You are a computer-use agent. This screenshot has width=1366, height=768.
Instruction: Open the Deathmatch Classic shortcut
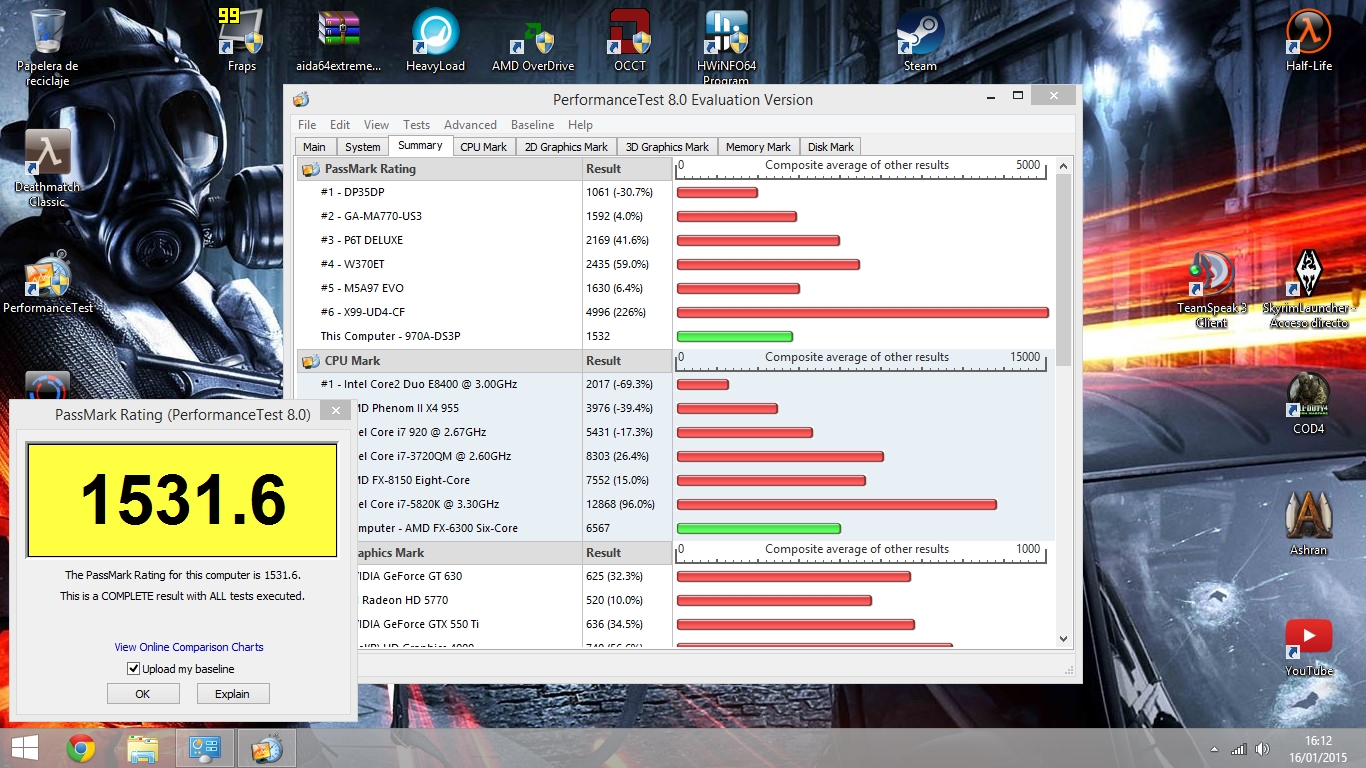click(47, 168)
